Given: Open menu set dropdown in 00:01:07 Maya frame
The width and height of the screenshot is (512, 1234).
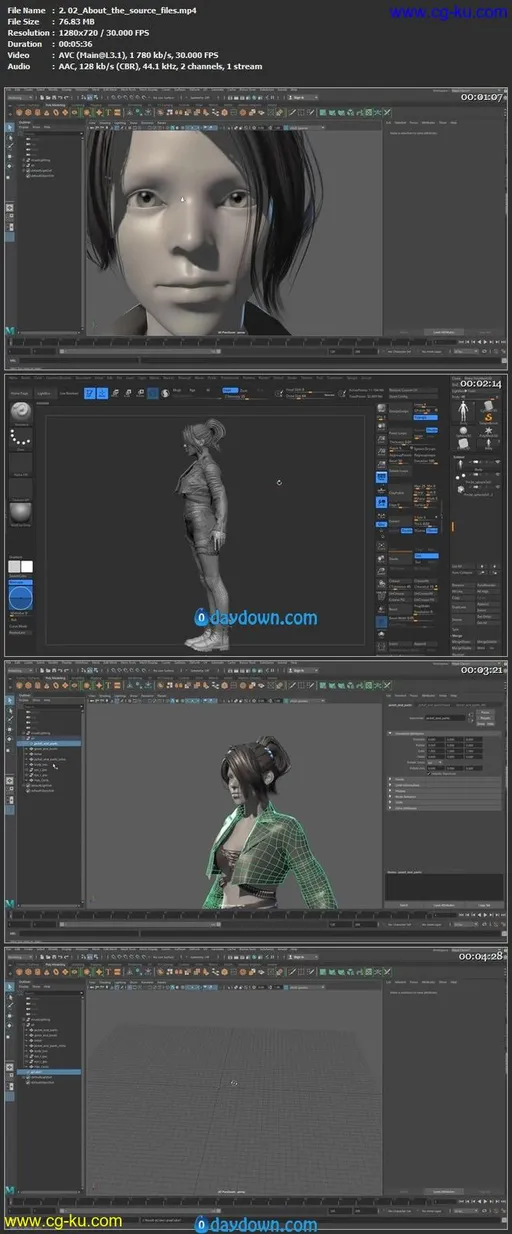Looking at the screenshot, I should [20, 96].
